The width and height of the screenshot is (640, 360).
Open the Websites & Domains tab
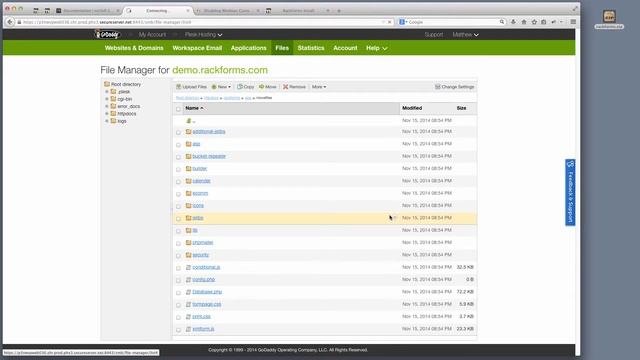pos(134,48)
